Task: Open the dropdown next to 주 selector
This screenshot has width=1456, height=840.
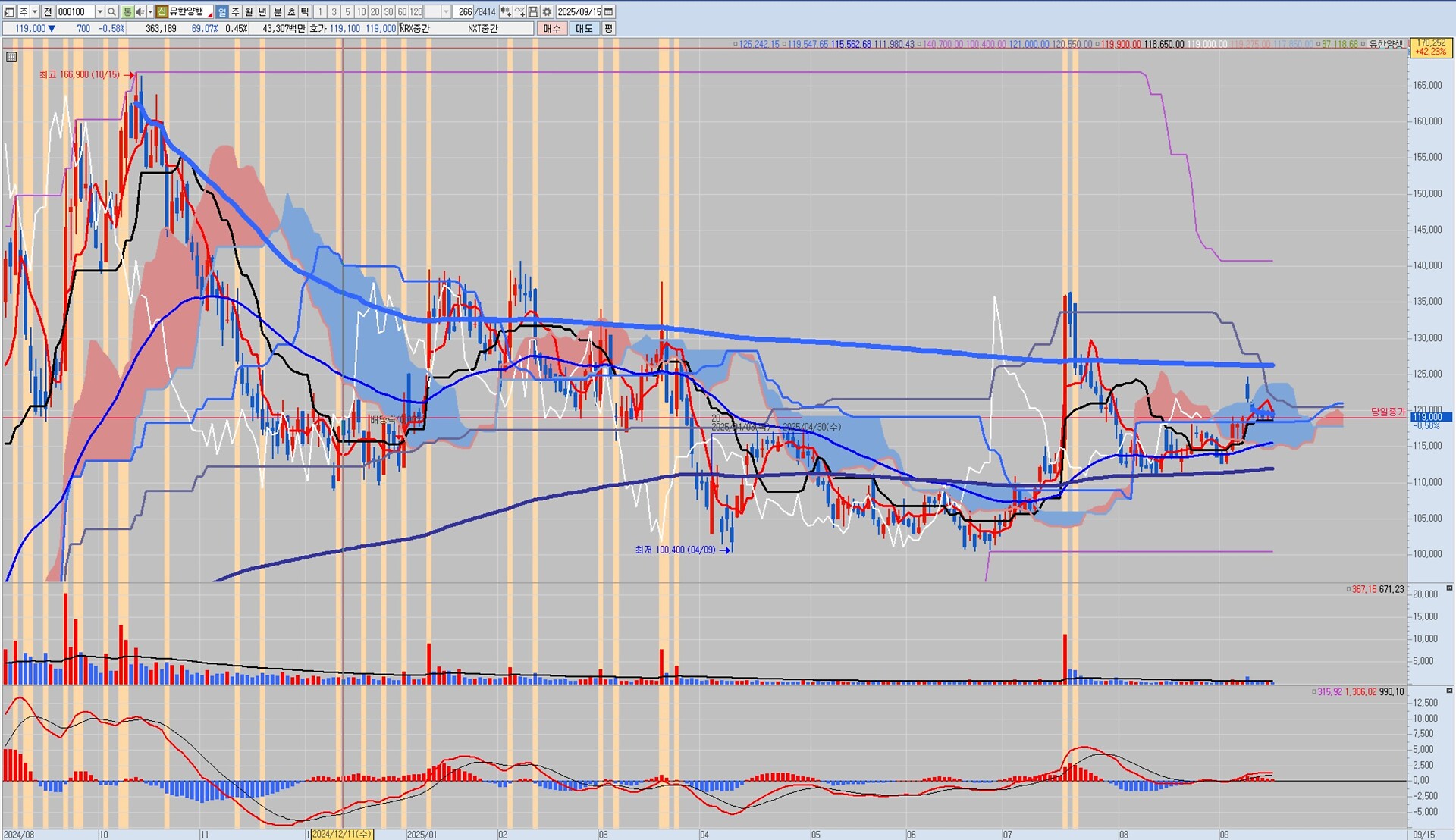Action: [35, 12]
